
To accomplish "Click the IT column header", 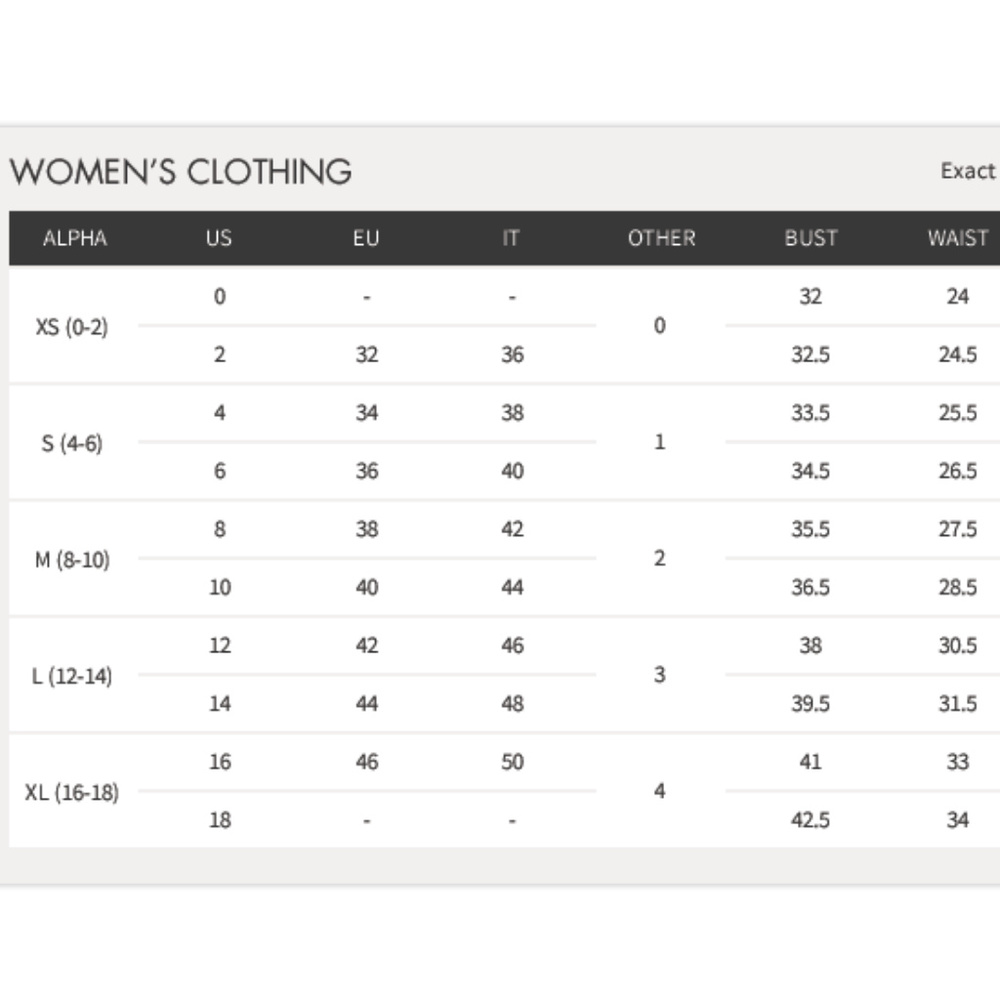I will coord(510,238).
